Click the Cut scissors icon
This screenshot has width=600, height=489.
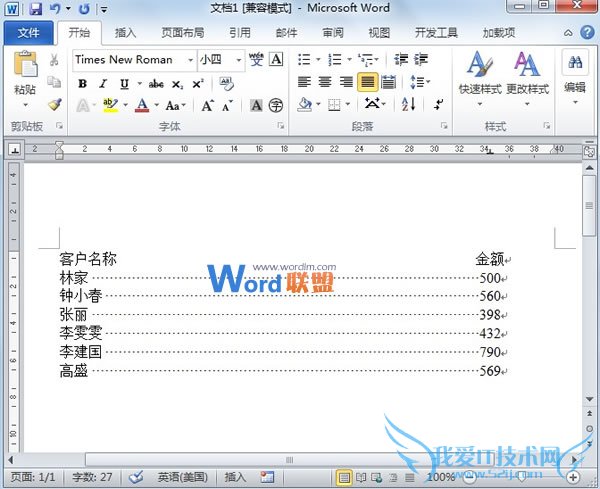[x=54, y=60]
